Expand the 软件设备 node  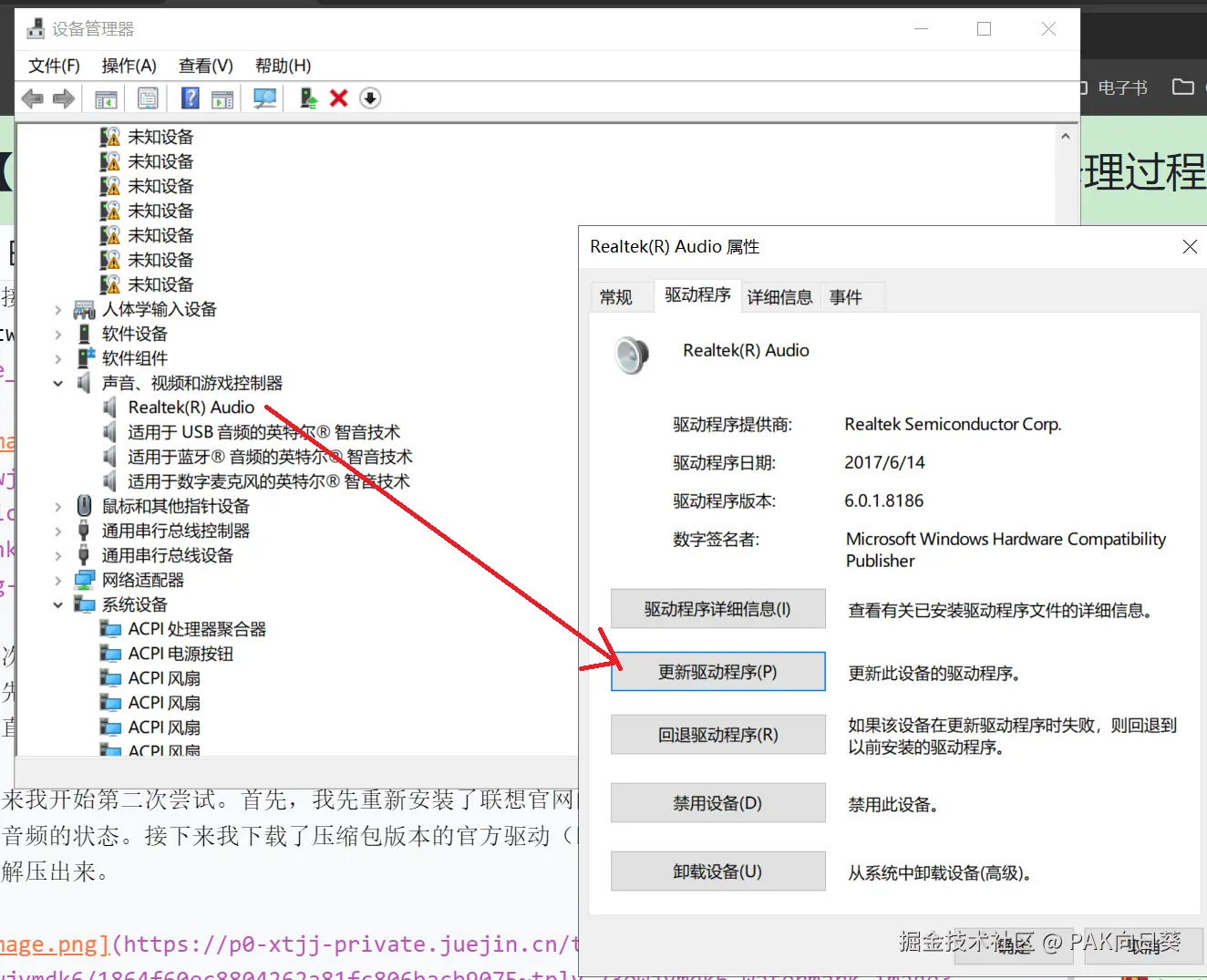(x=57, y=335)
